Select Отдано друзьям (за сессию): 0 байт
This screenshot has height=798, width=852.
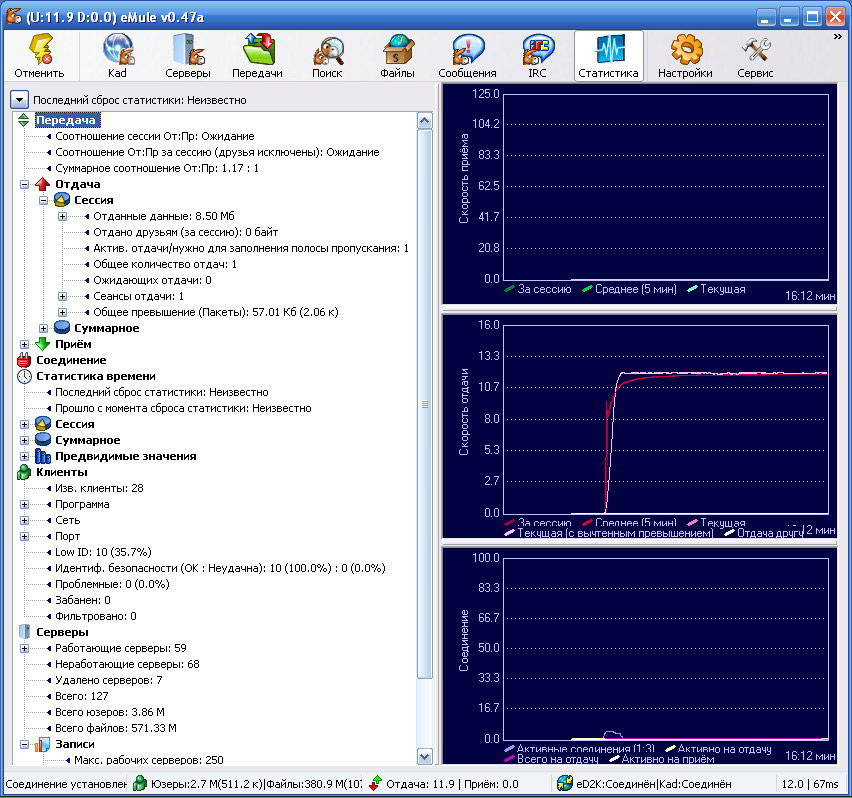185,232
